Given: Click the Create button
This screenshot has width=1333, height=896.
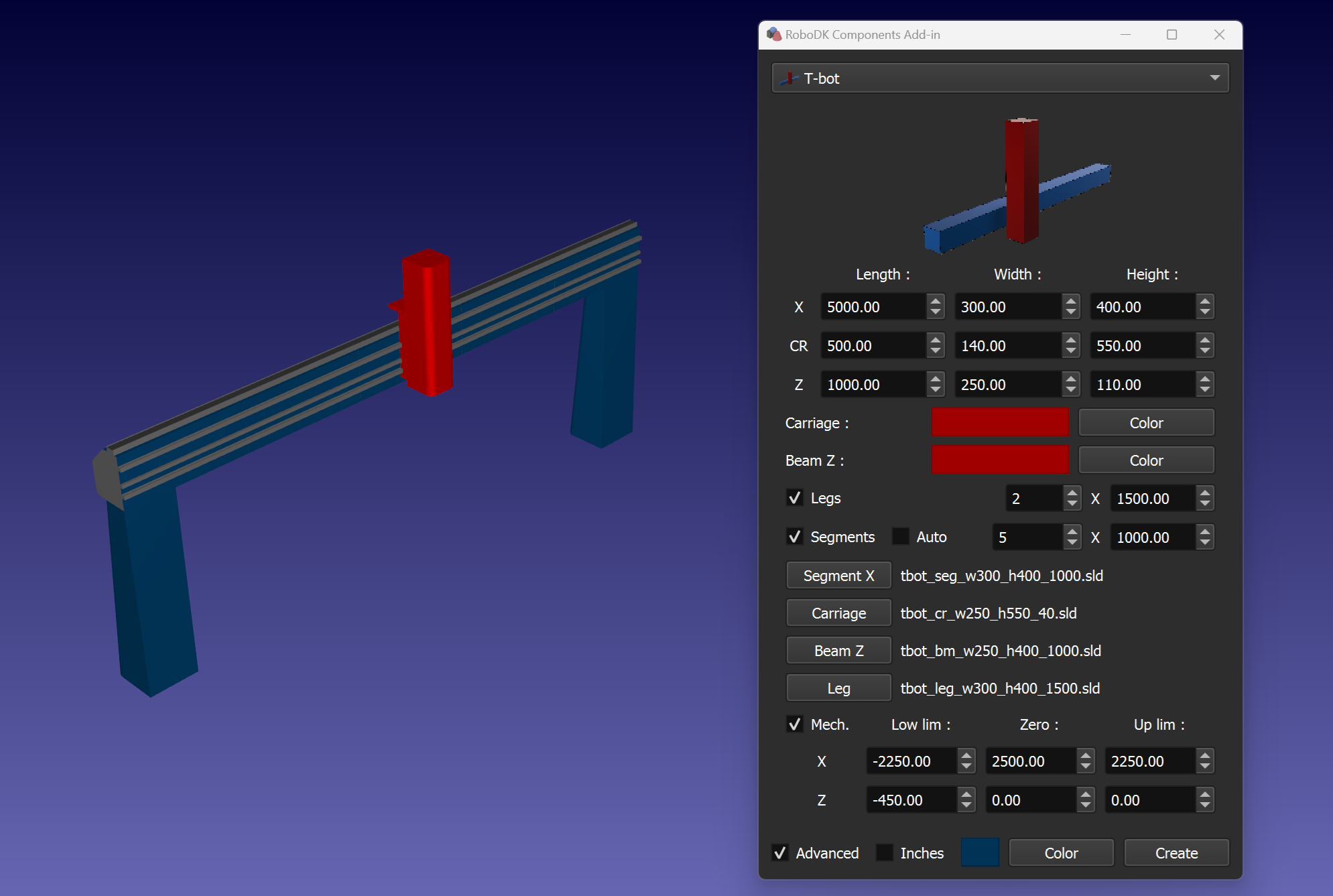Looking at the screenshot, I should coord(1176,853).
